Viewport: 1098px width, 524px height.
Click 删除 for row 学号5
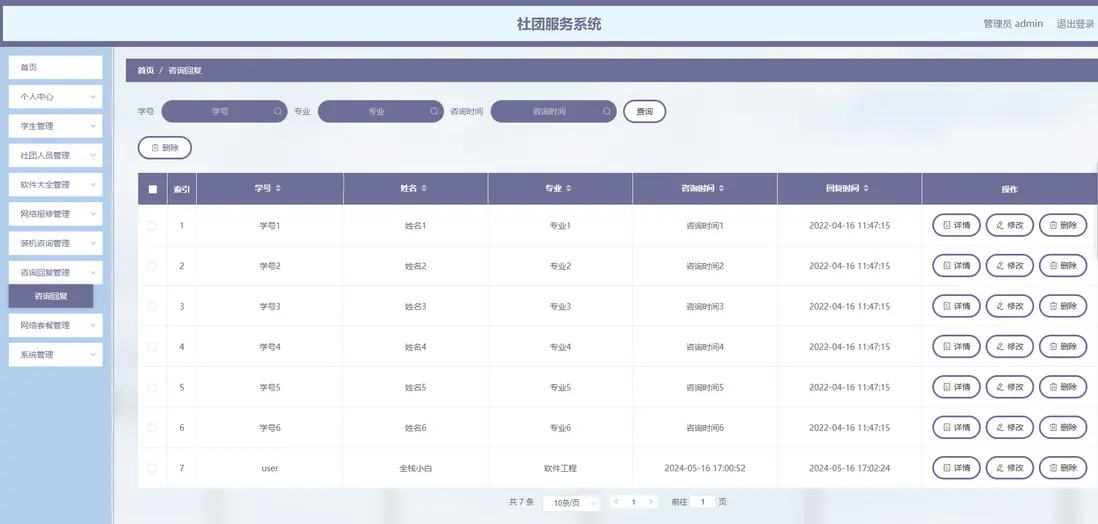(x=1063, y=387)
